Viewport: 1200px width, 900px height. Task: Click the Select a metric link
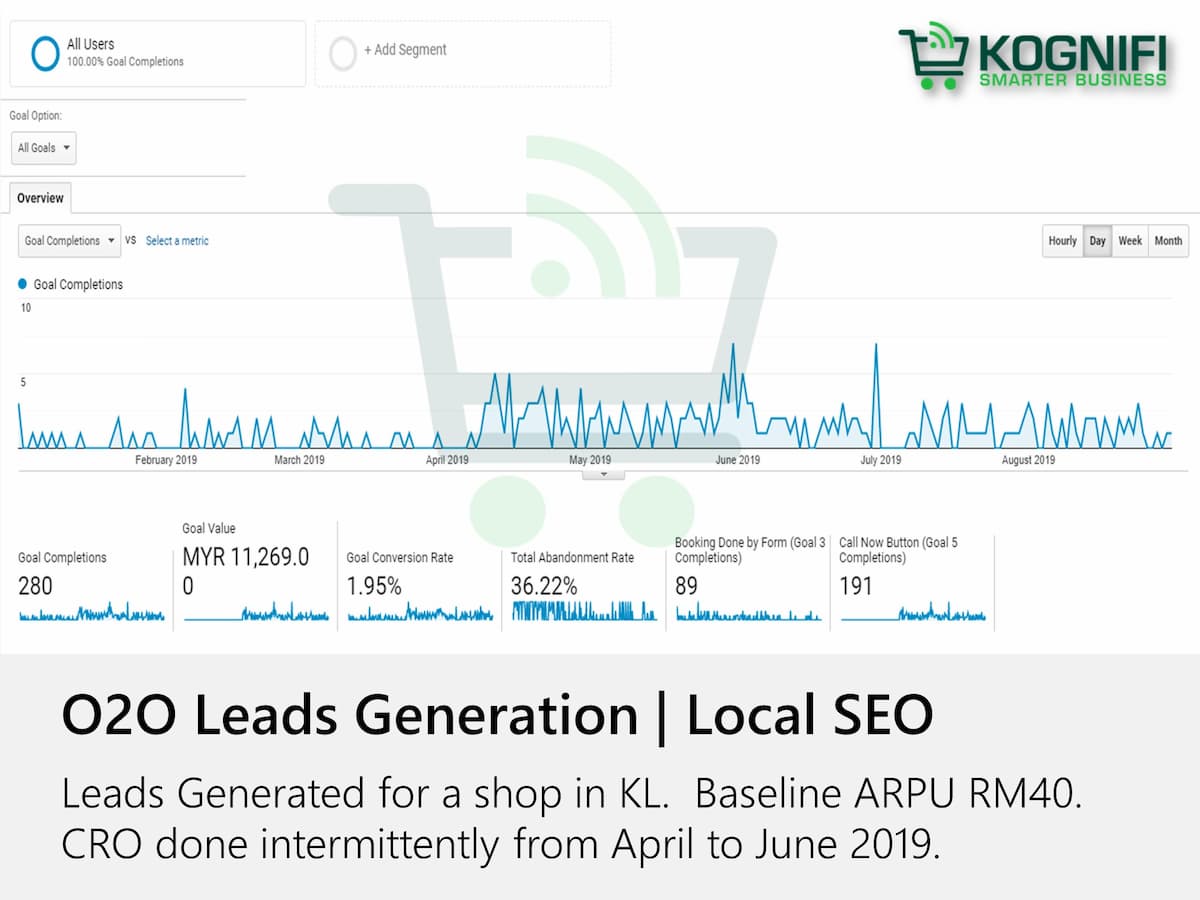tap(177, 241)
